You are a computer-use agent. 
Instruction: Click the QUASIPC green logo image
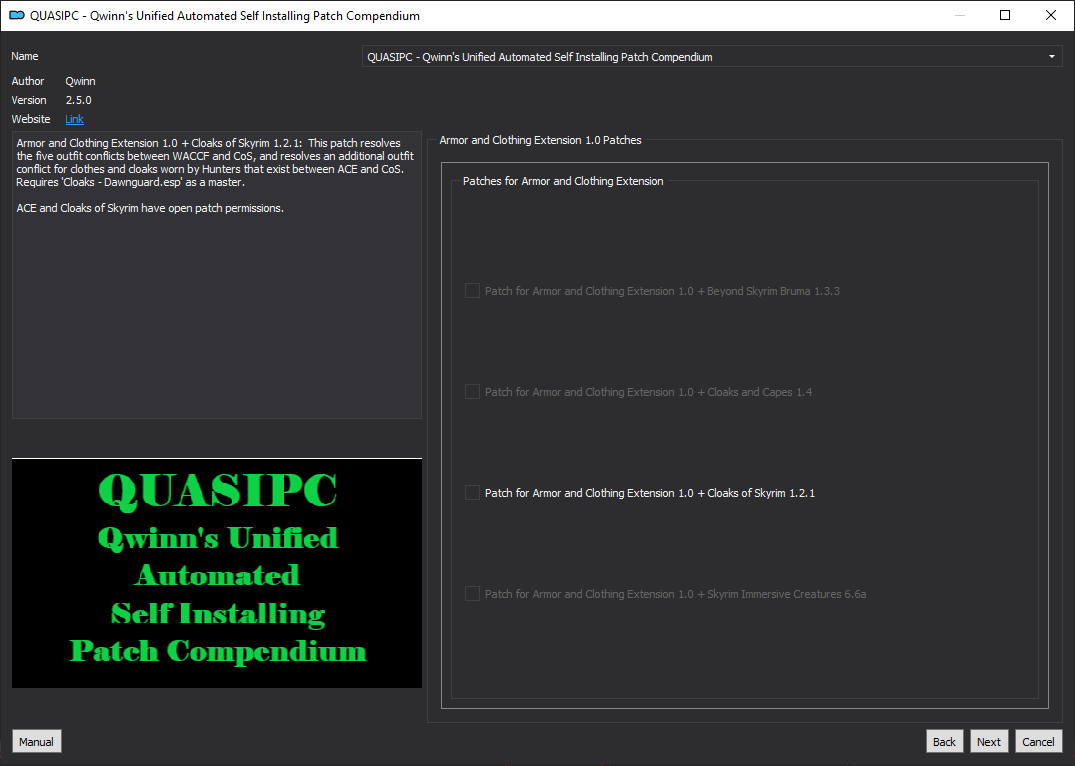point(217,573)
